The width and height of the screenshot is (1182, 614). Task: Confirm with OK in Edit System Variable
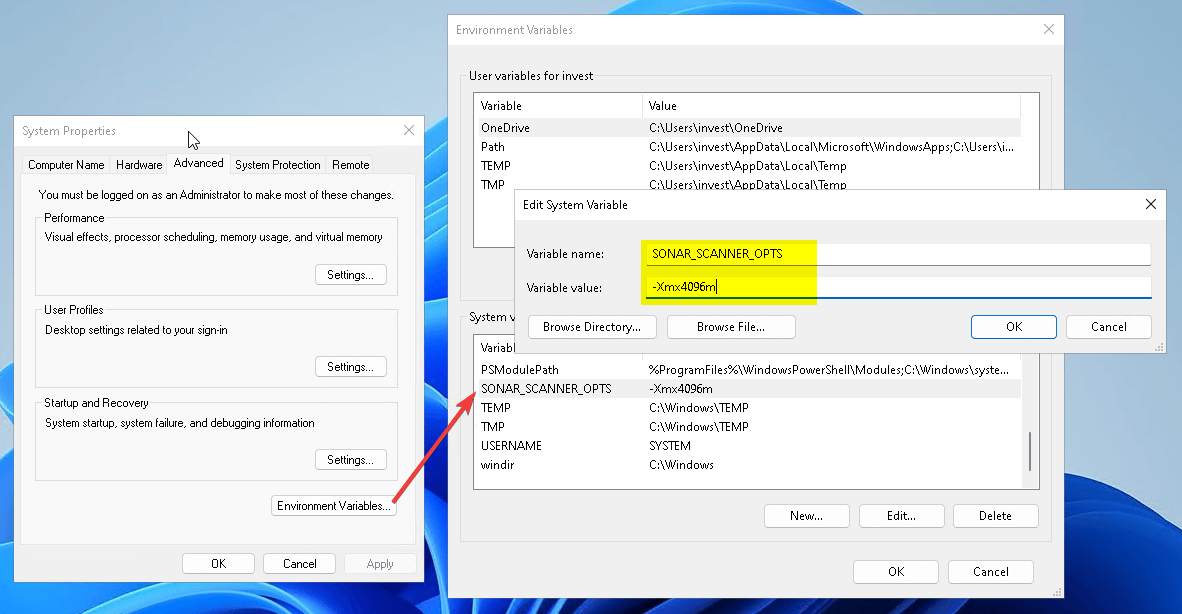(x=1013, y=326)
